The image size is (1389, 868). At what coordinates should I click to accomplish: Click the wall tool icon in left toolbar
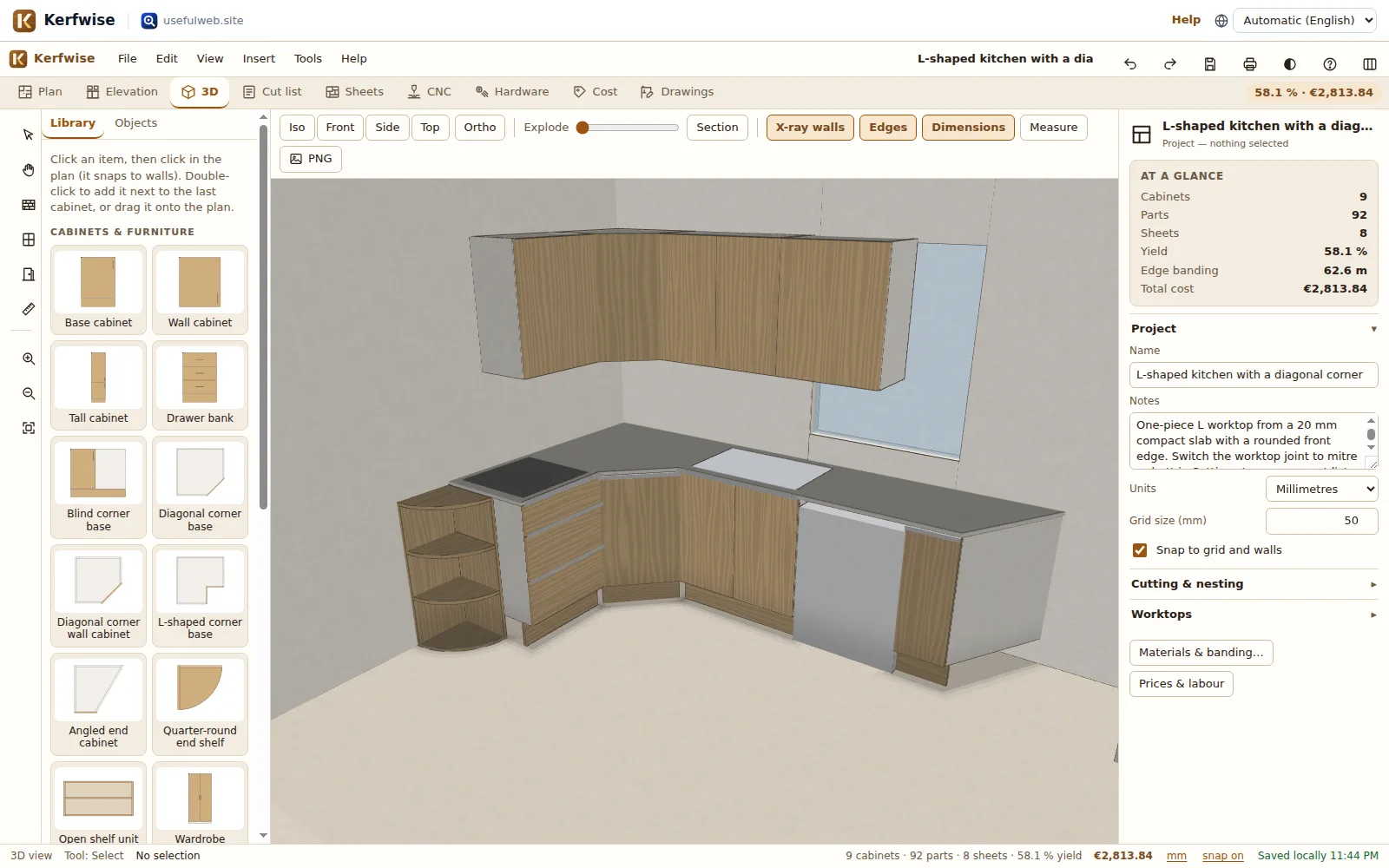click(x=29, y=205)
